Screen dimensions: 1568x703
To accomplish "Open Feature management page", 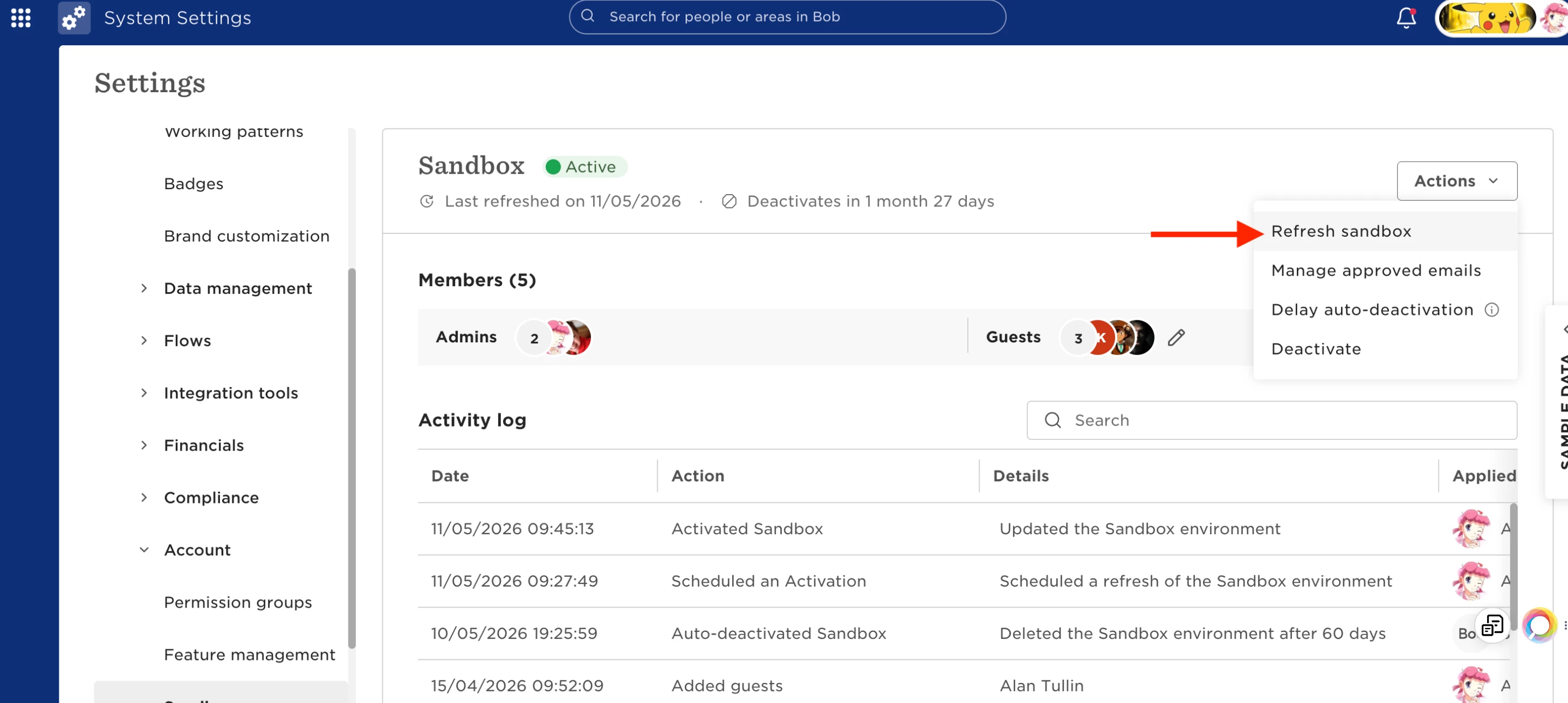I will 250,654.
